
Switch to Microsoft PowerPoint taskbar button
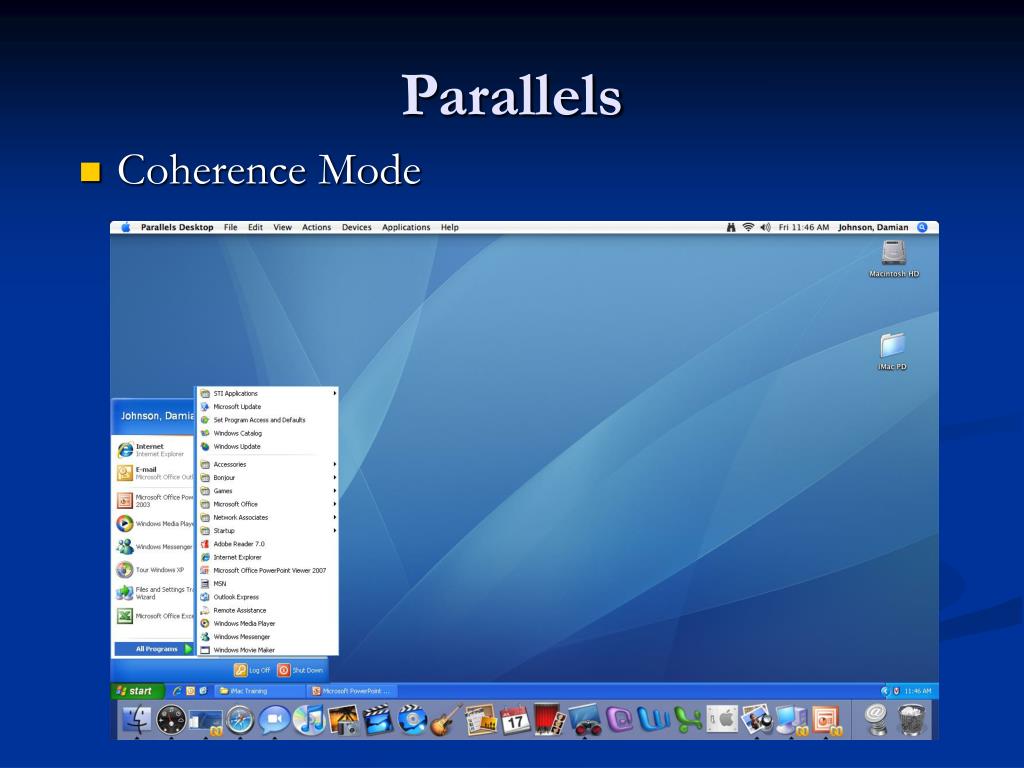pos(351,691)
